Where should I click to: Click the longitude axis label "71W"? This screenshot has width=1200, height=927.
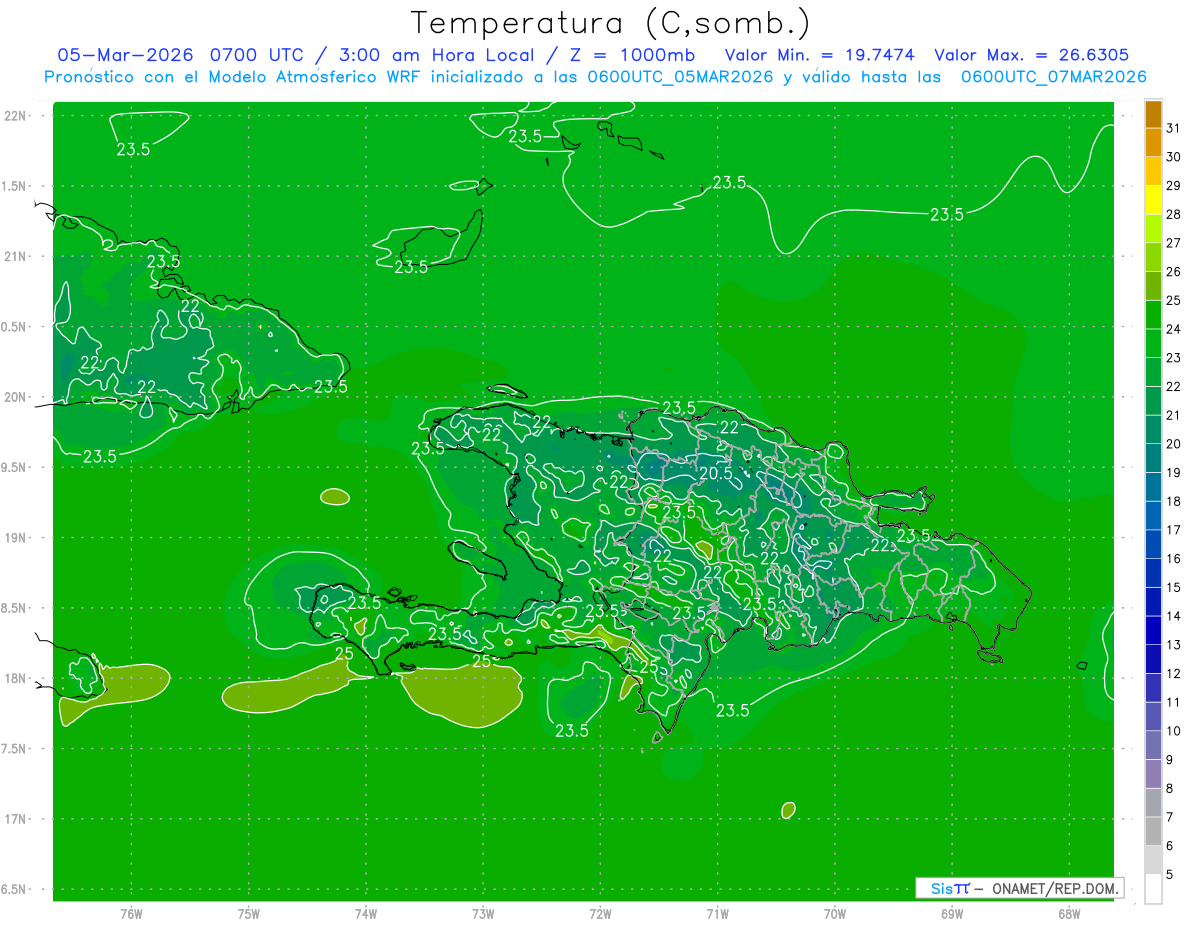[x=717, y=914]
